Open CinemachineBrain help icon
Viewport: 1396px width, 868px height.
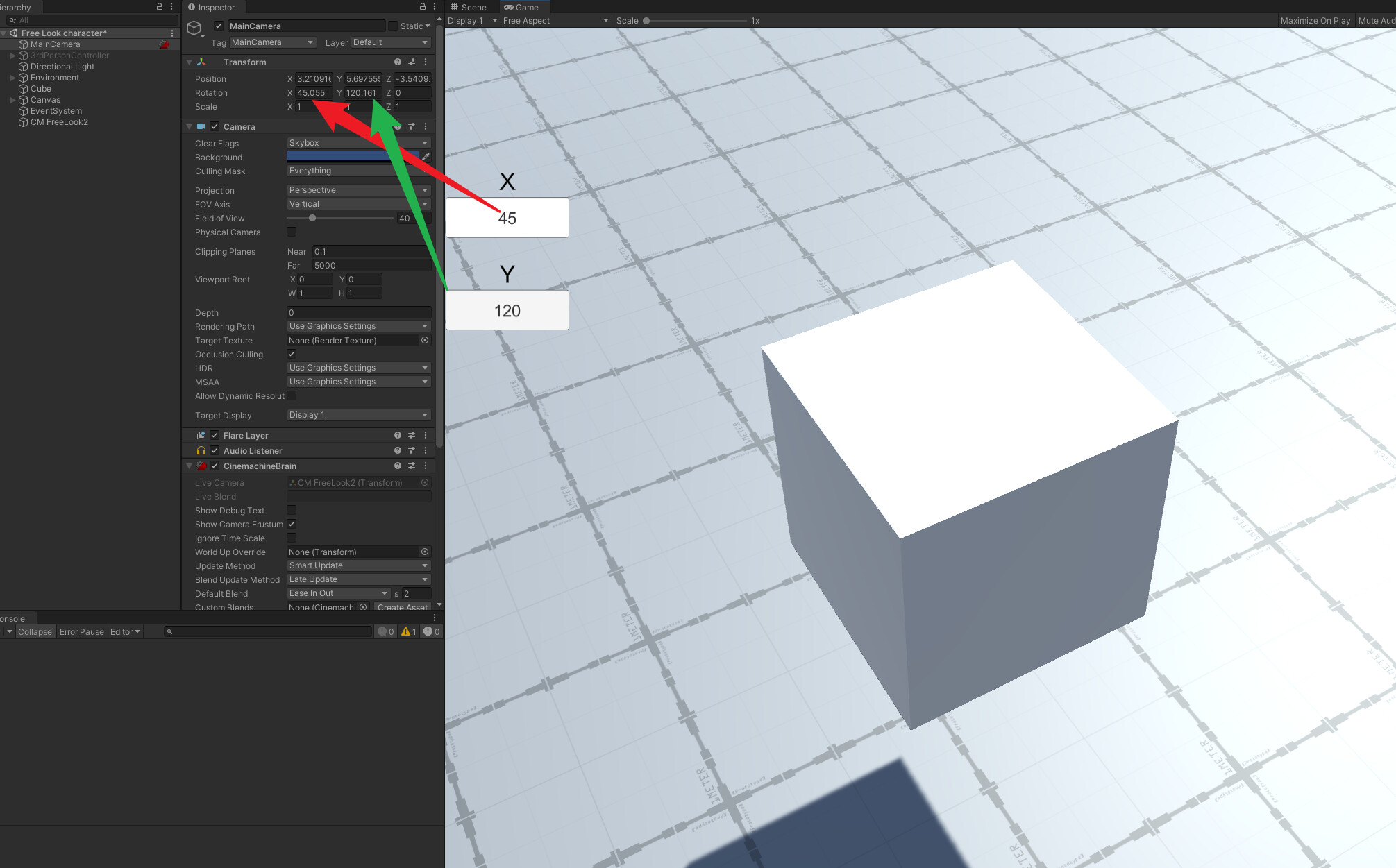(x=398, y=466)
